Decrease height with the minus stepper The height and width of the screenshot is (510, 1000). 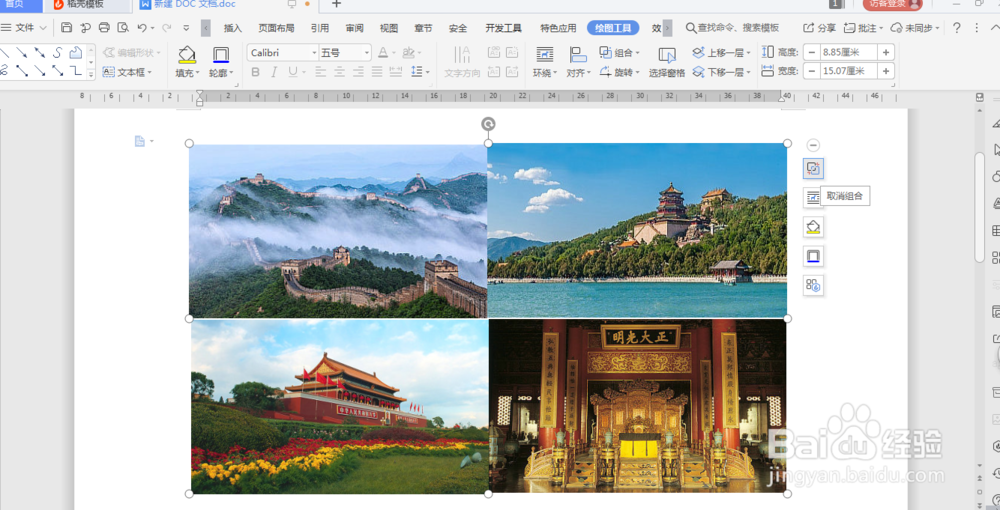click(812, 52)
